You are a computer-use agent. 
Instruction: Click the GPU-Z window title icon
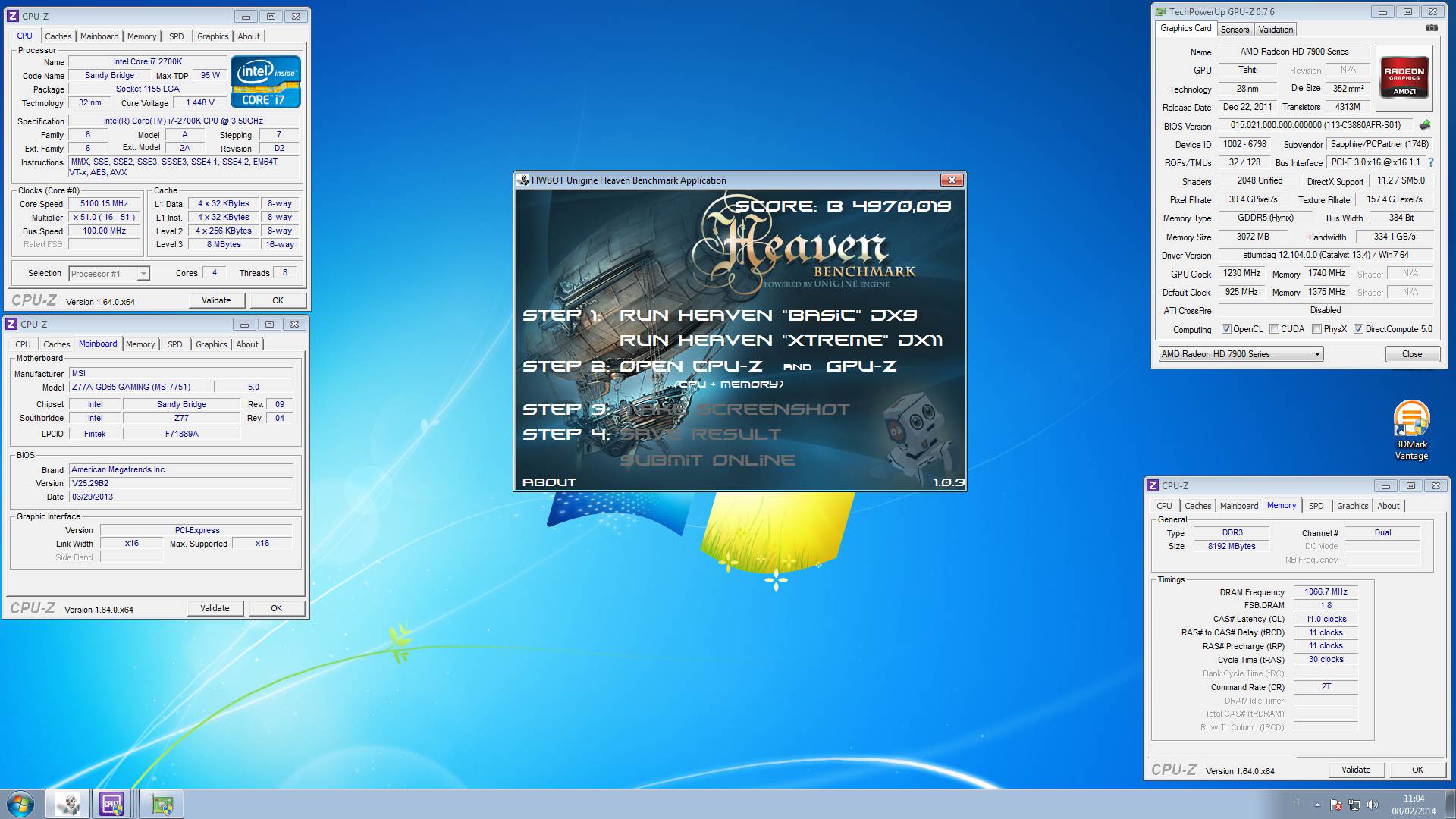(1160, 12)
